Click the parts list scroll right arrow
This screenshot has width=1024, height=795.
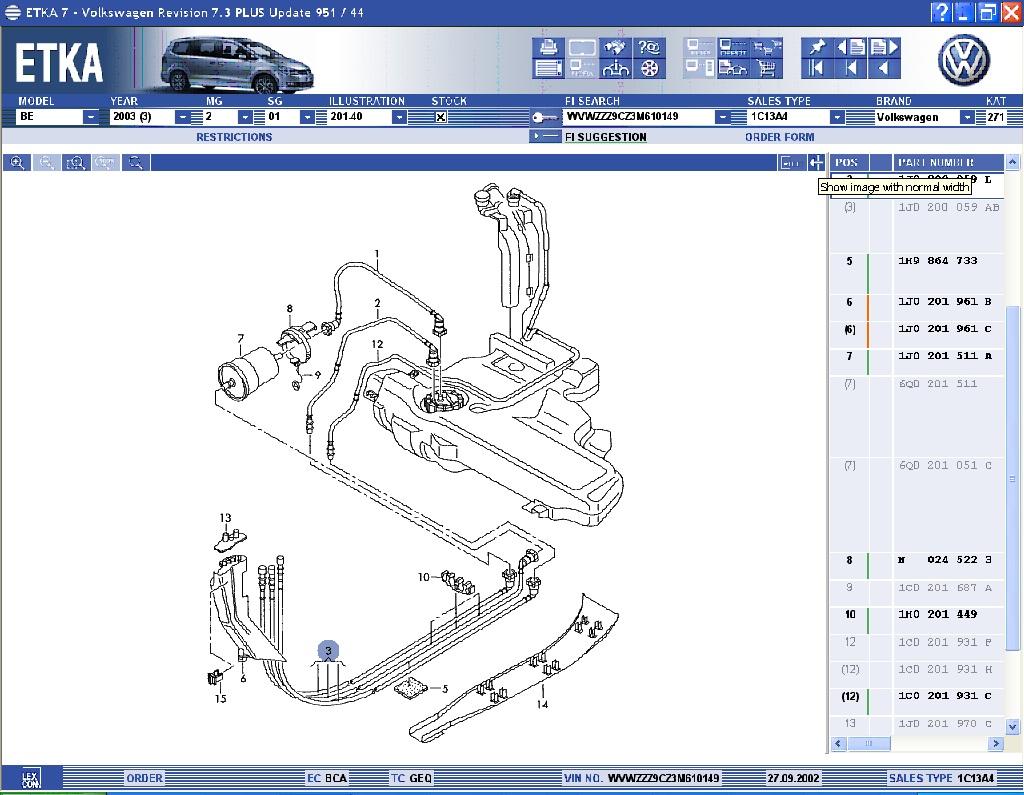(996, 743)
